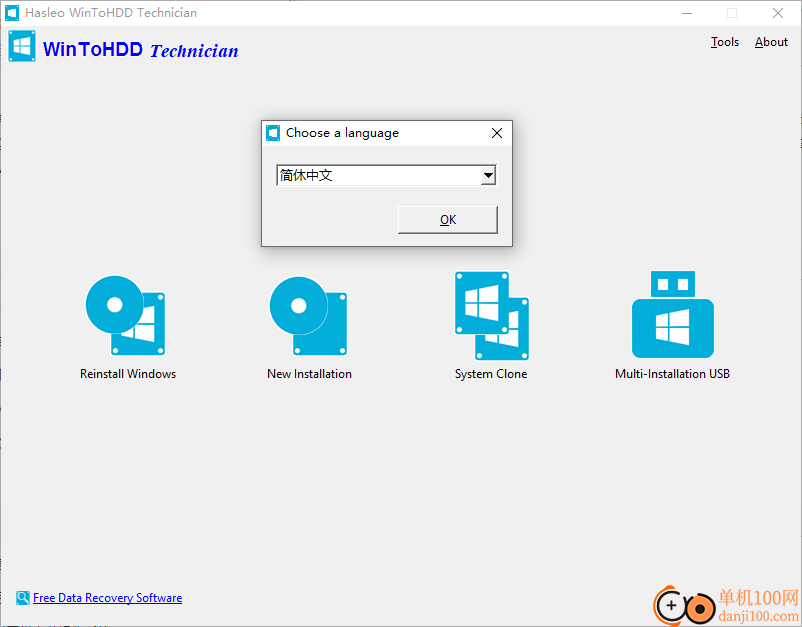Click the Hasleo title bar app icon
The image size is (802, 627).
pos(12,13)
